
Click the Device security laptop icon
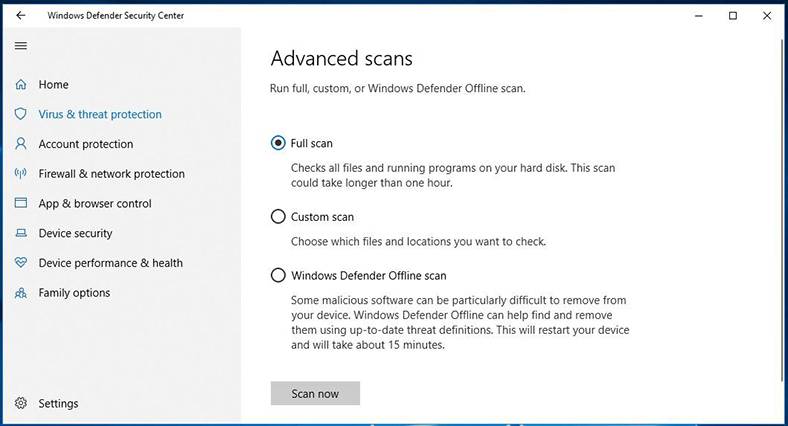21,233
